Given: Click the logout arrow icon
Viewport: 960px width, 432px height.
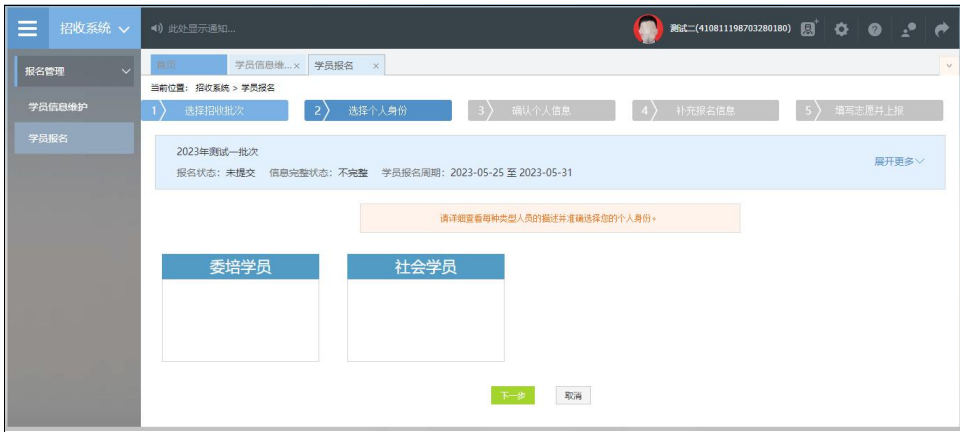Looking at the screenshot, I should 941,29.
